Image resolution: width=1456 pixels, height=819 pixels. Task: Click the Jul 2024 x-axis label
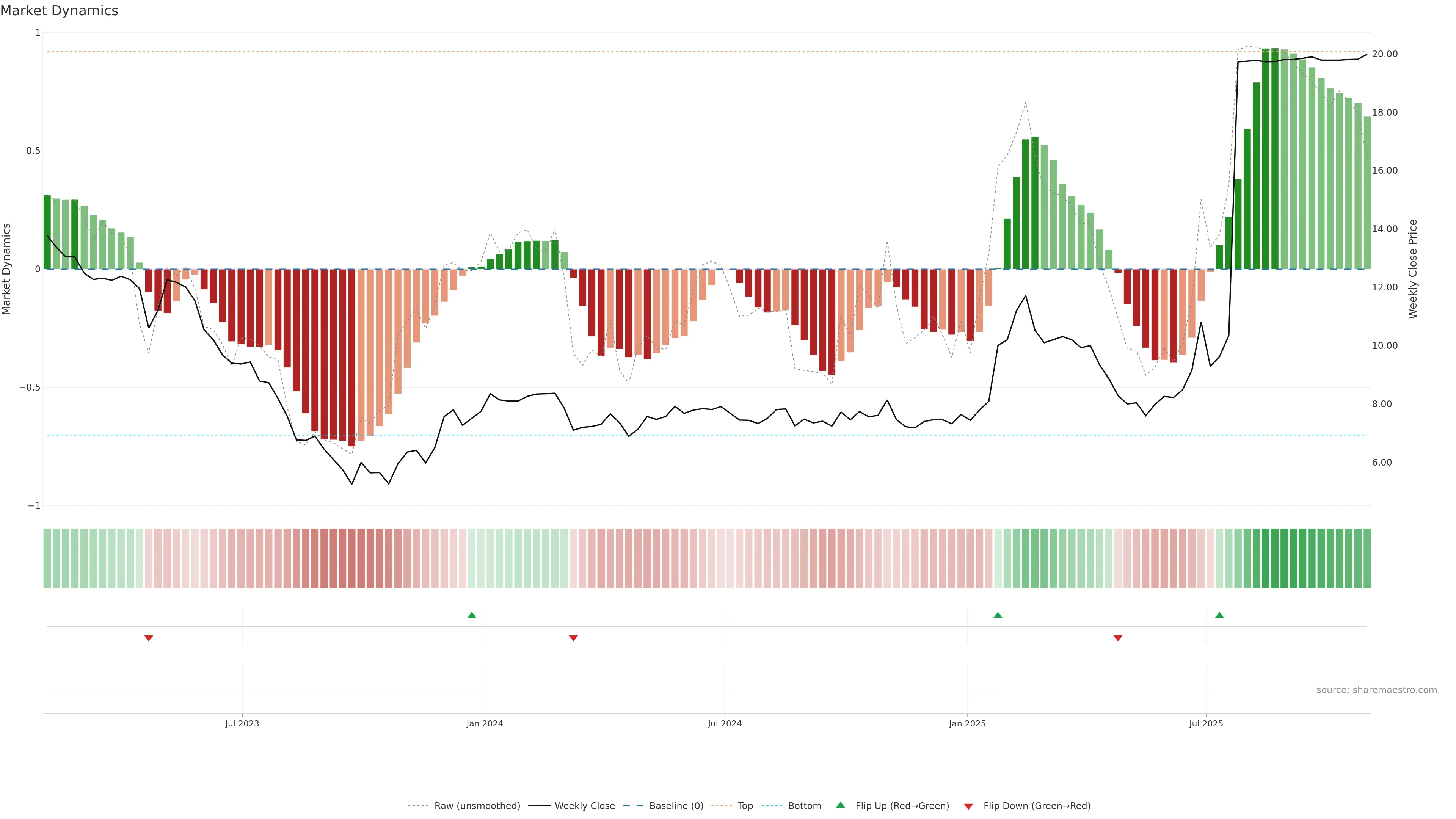pyautogui.click(x=725, y=723)
